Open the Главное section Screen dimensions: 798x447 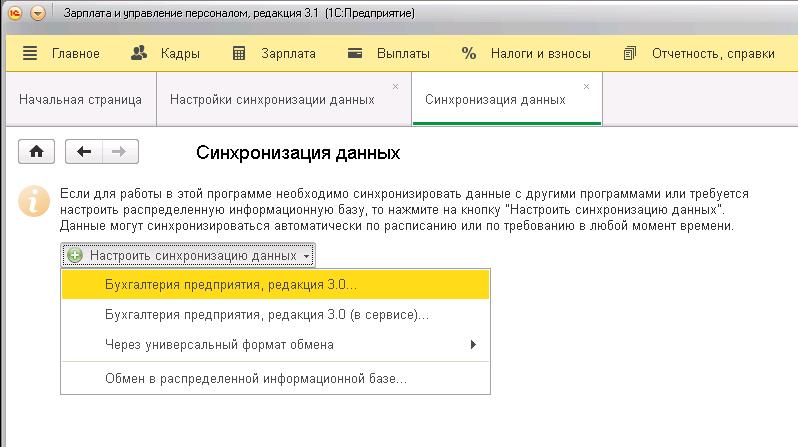pos(76,53)
